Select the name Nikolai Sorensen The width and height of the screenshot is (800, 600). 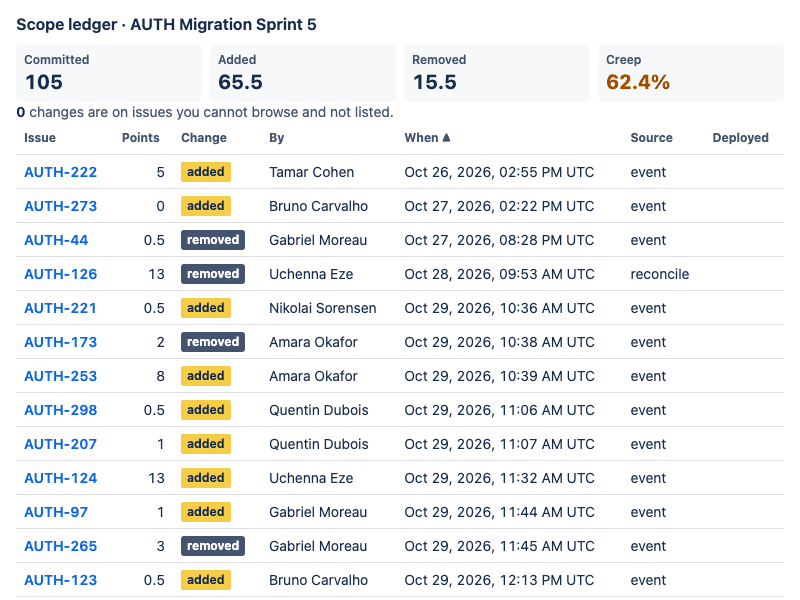tap(322, 308)
